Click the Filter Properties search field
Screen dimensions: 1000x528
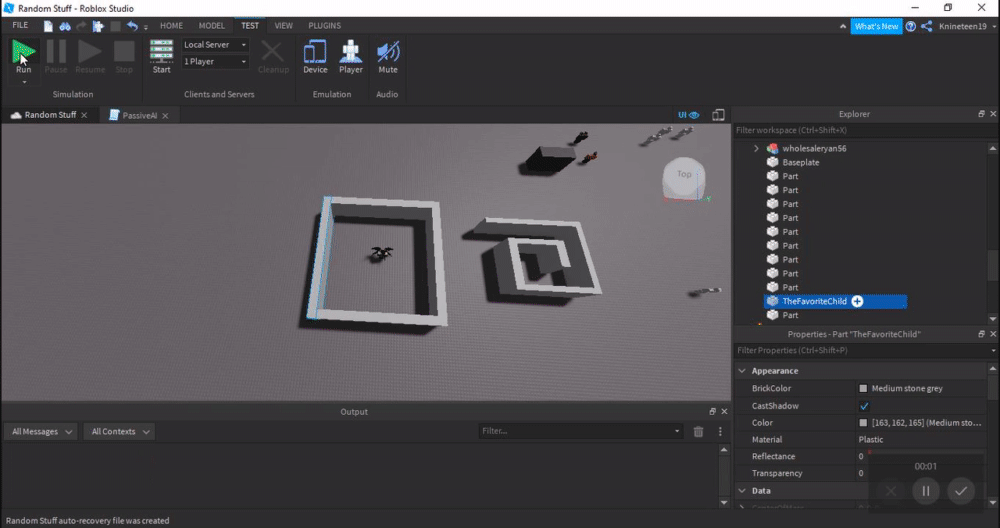861,350
